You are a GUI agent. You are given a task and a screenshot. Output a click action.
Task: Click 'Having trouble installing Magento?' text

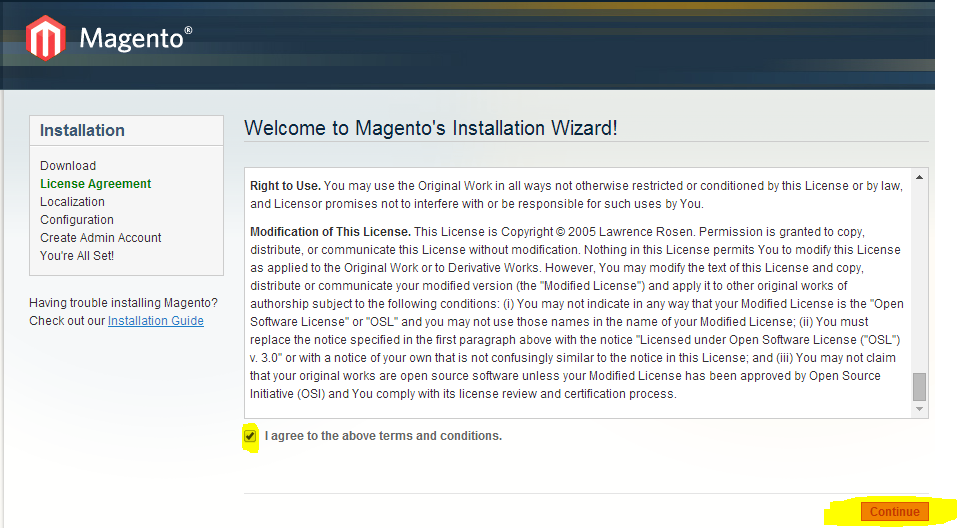pos(123,303)
